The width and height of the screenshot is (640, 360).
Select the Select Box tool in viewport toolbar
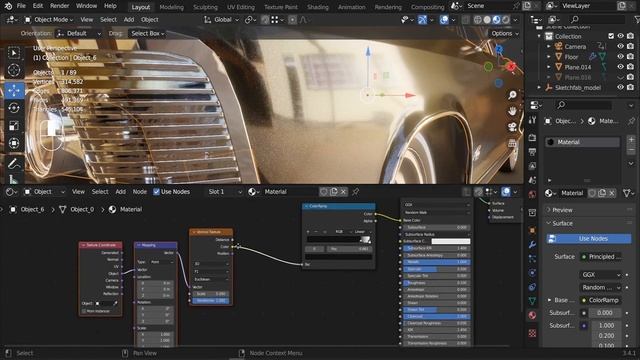pos(14,53)
